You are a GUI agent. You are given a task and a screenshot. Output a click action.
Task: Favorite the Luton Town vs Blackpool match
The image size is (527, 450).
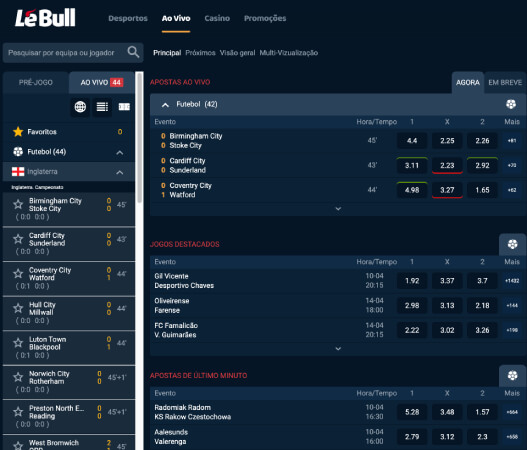coord(18,342)
